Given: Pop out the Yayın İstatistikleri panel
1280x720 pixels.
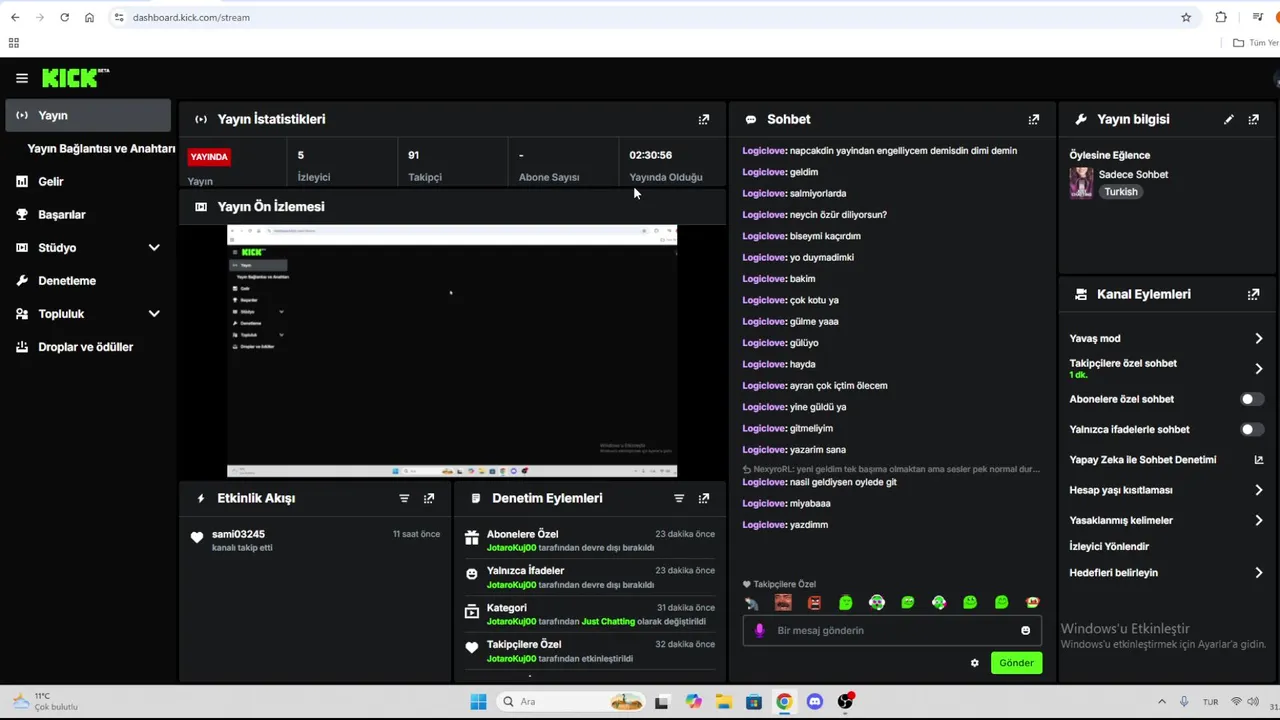Looking at the screenshot, I should click(704, 119).
